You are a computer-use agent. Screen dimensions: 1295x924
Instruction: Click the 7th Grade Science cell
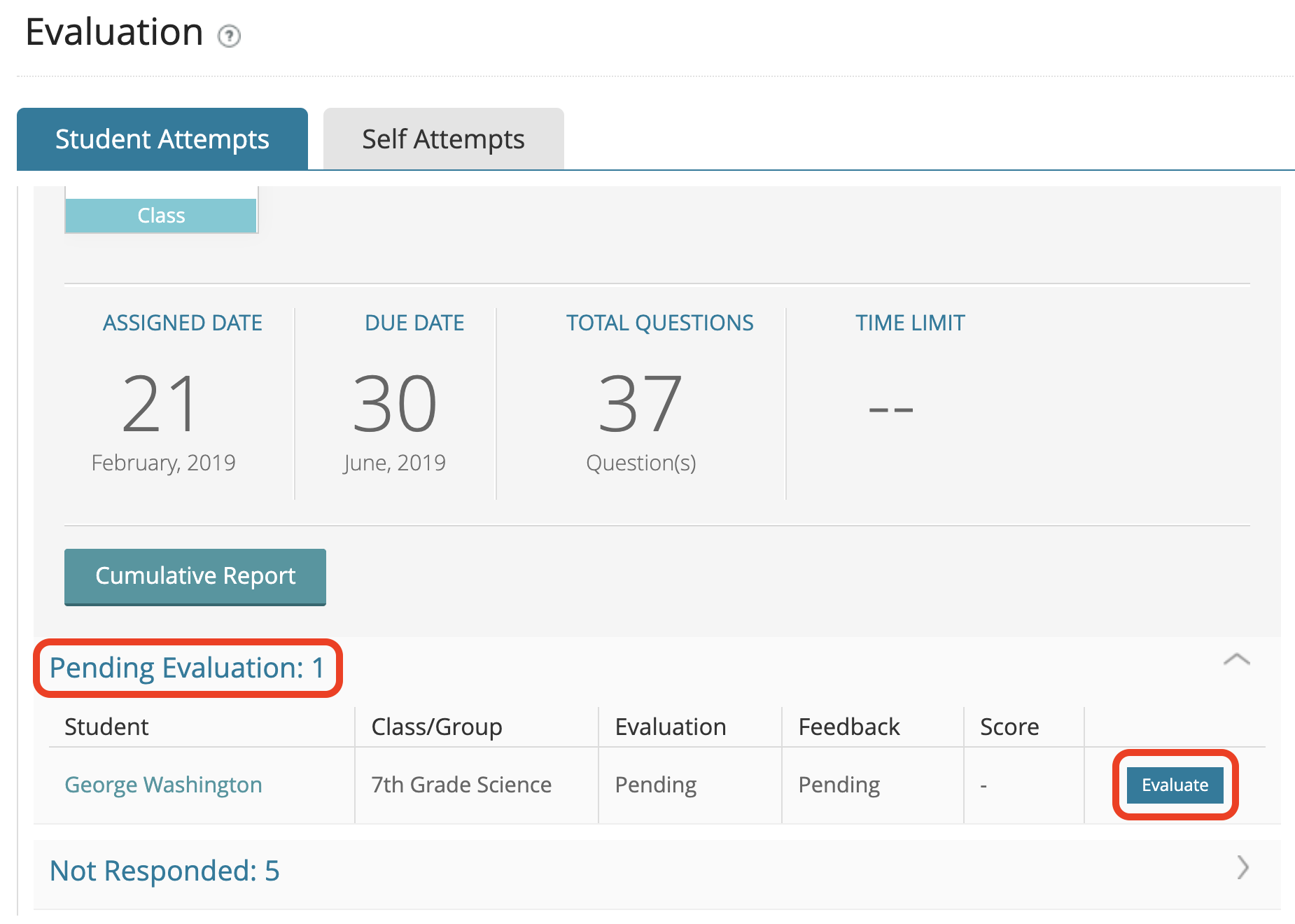tap(461, 785)
